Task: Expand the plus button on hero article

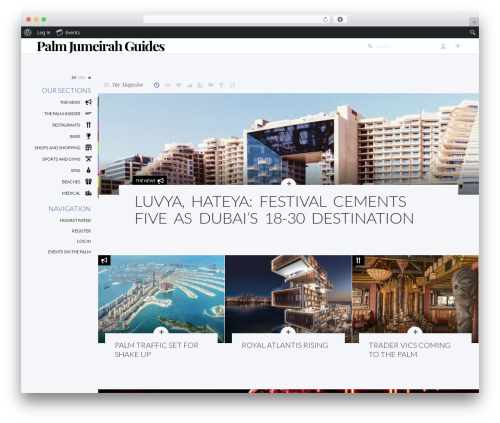Action: [289, 183]
